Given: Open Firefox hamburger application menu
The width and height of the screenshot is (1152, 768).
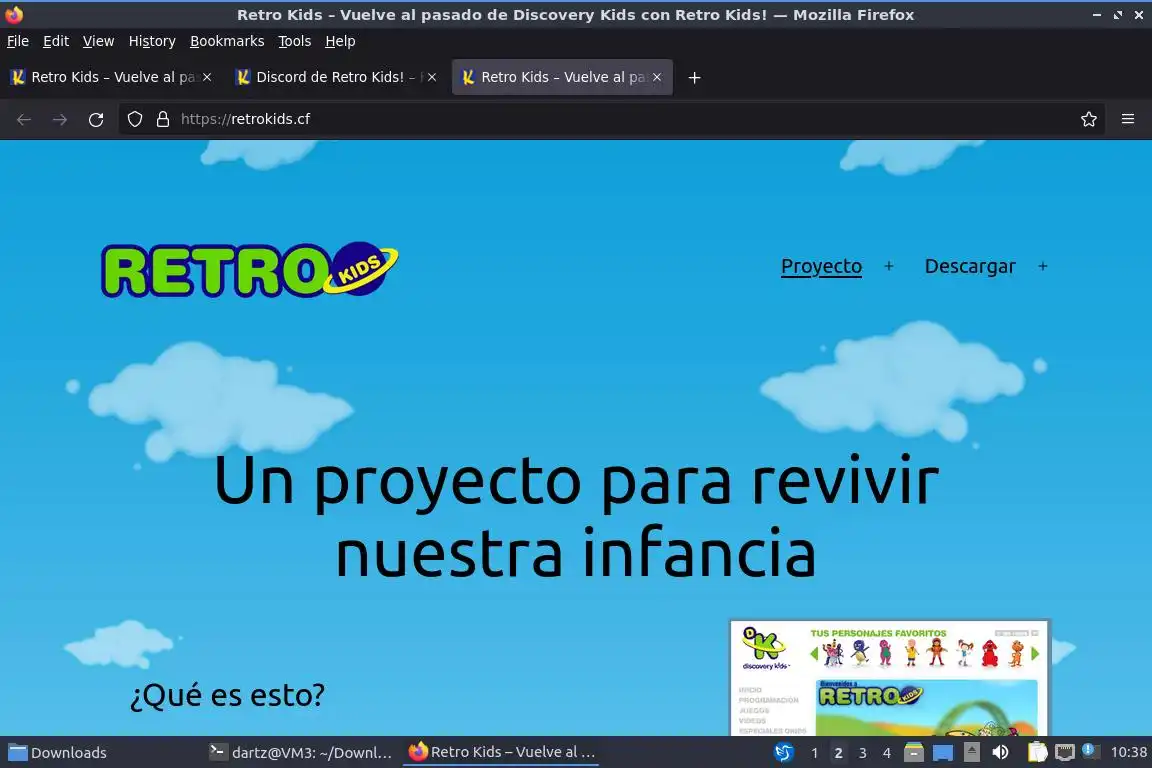Looking at the screenshot, I should point(1128,119).
